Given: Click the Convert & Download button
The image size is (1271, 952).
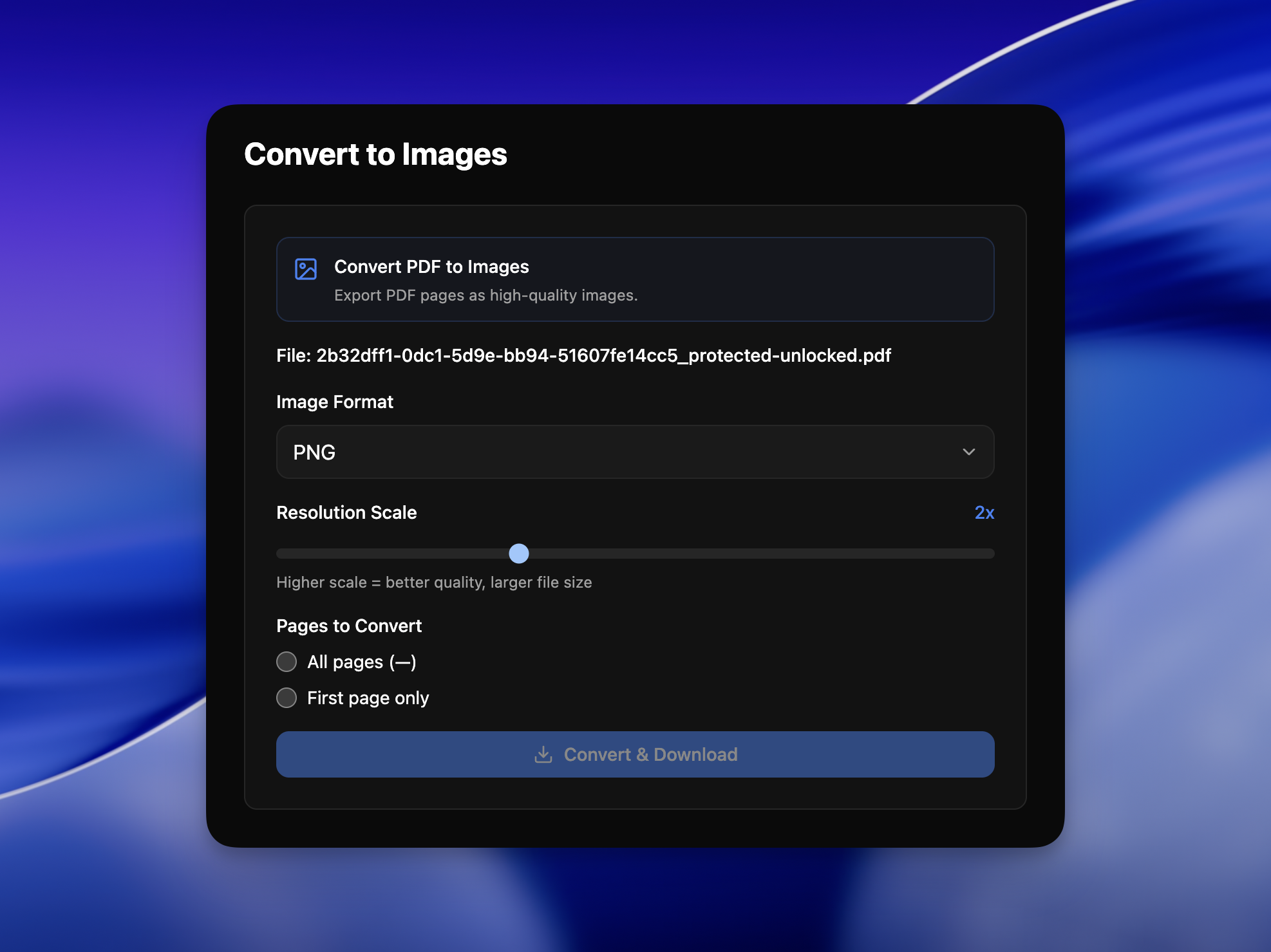Looking at the screenshot, I should pos(635,754).
